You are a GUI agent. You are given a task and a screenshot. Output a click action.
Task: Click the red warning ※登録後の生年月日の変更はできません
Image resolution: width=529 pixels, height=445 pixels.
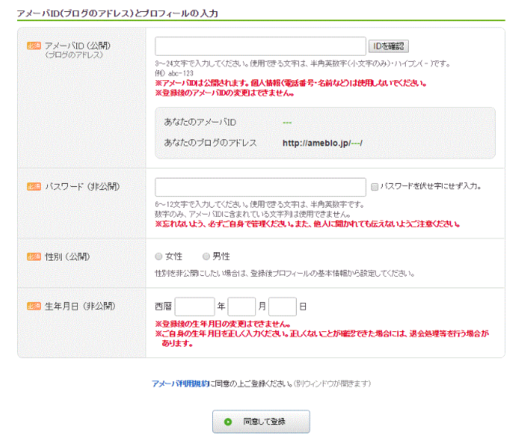(x=223, y=324)
